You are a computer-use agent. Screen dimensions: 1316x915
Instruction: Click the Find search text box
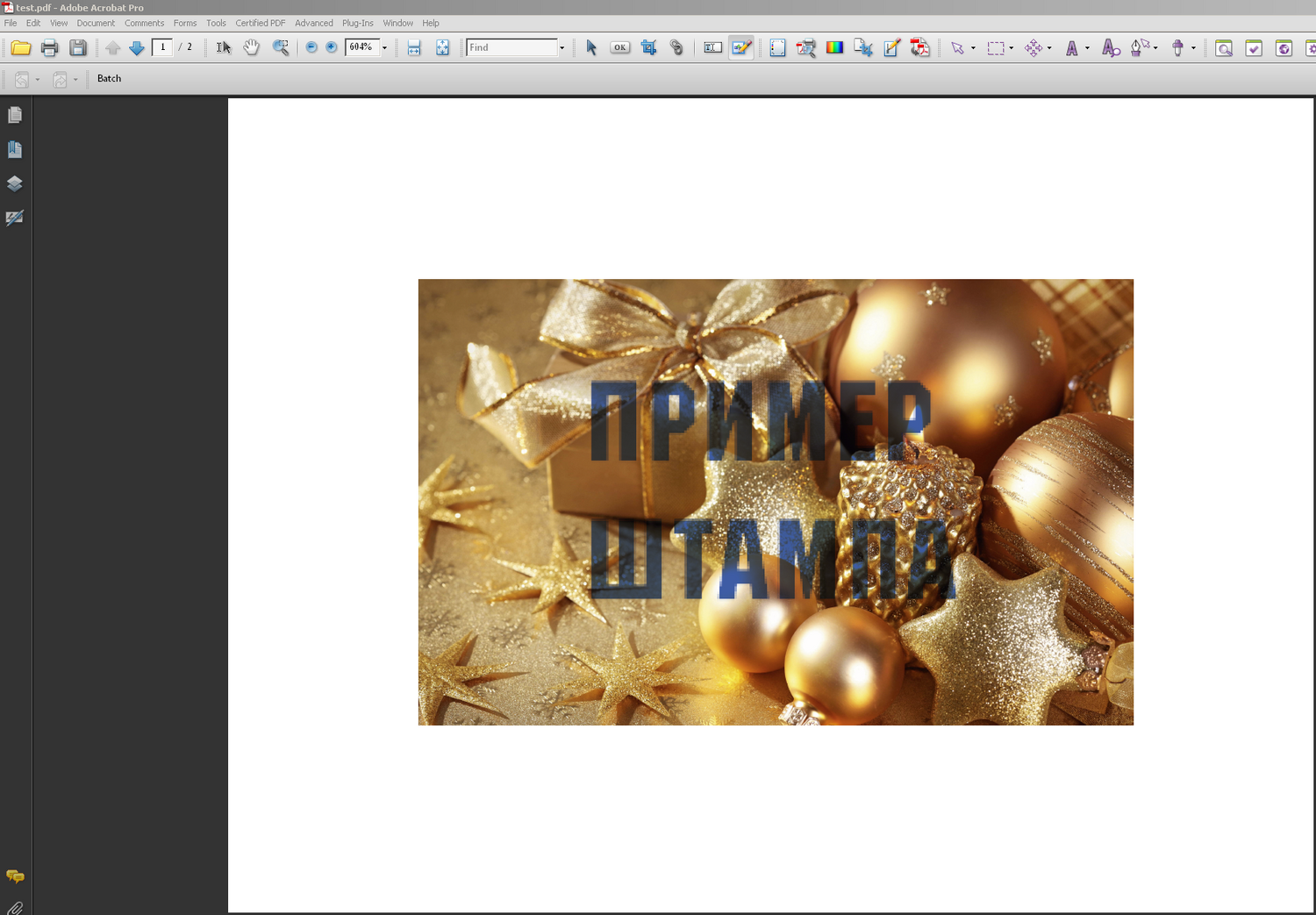(x=512, y=47)
